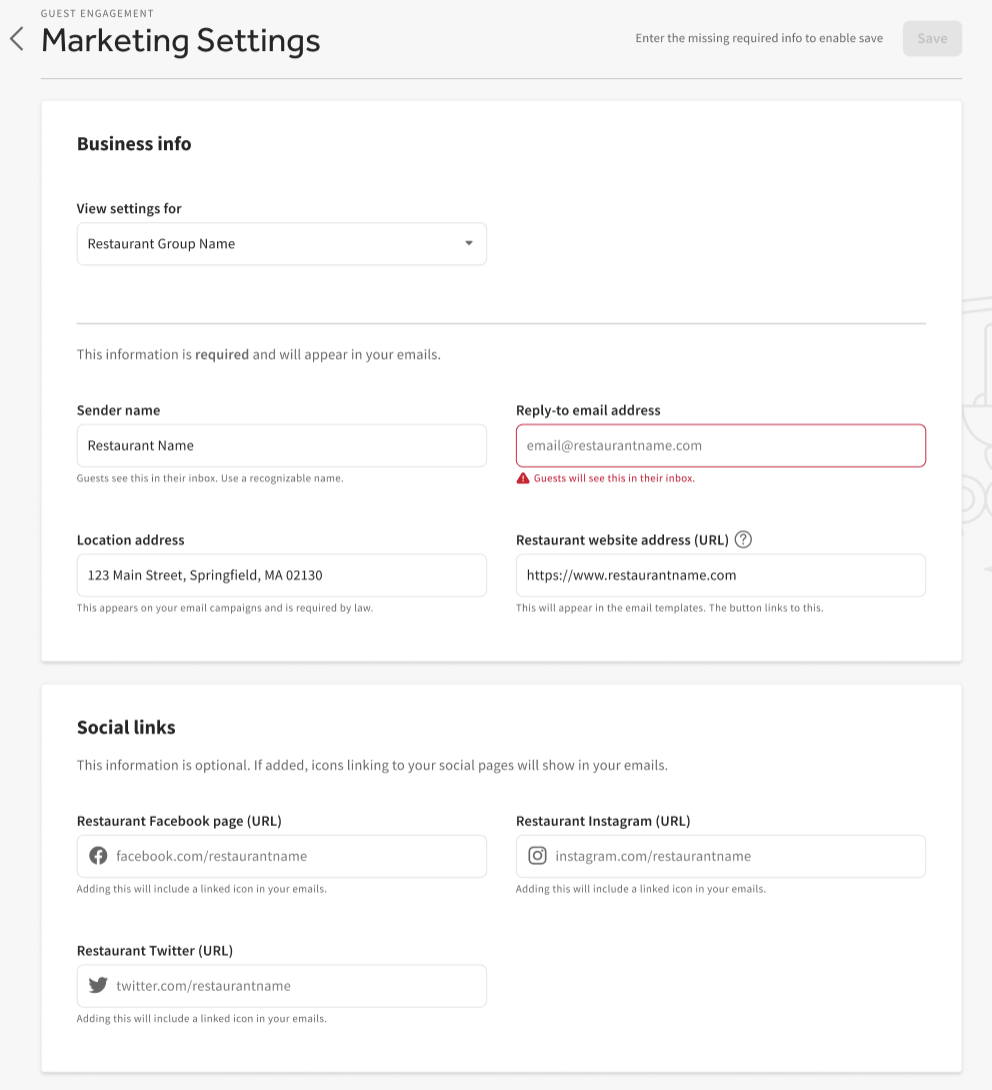Focus the Restaurant Instagram URL field
The height and width of the screenshot is (1090, 992).
pos(735,856)
